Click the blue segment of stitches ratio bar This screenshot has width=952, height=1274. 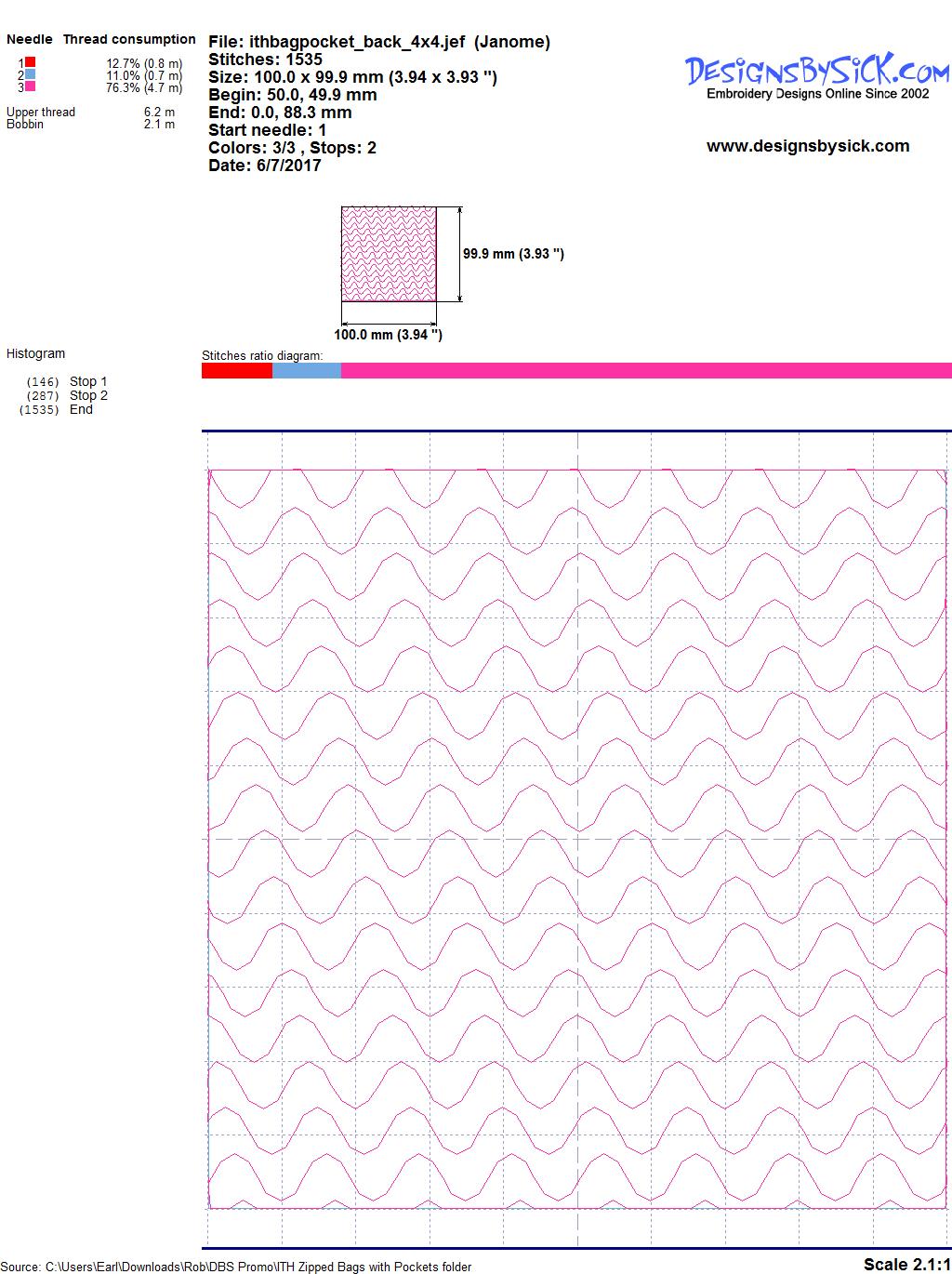point(307,370)
